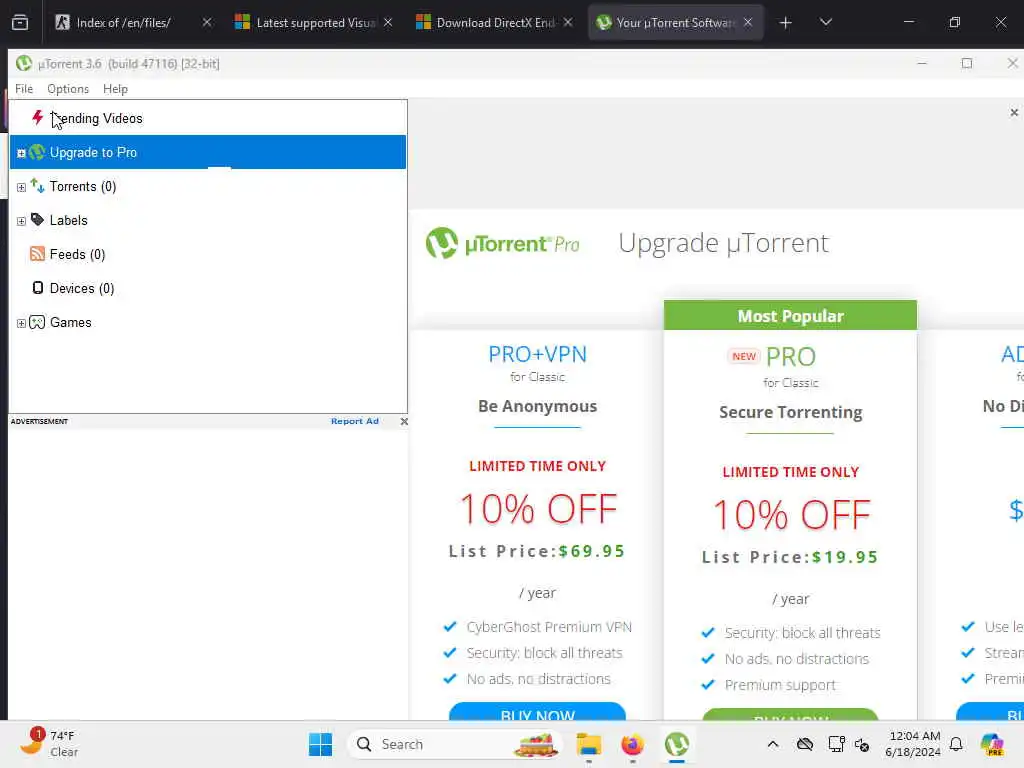Click the display tray icon
The image size is (1024, 768).
836,744
